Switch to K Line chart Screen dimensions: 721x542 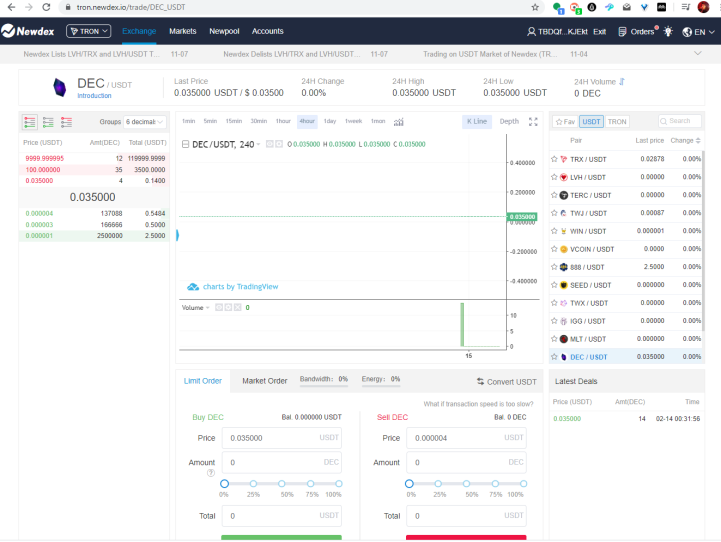point(477,121)
